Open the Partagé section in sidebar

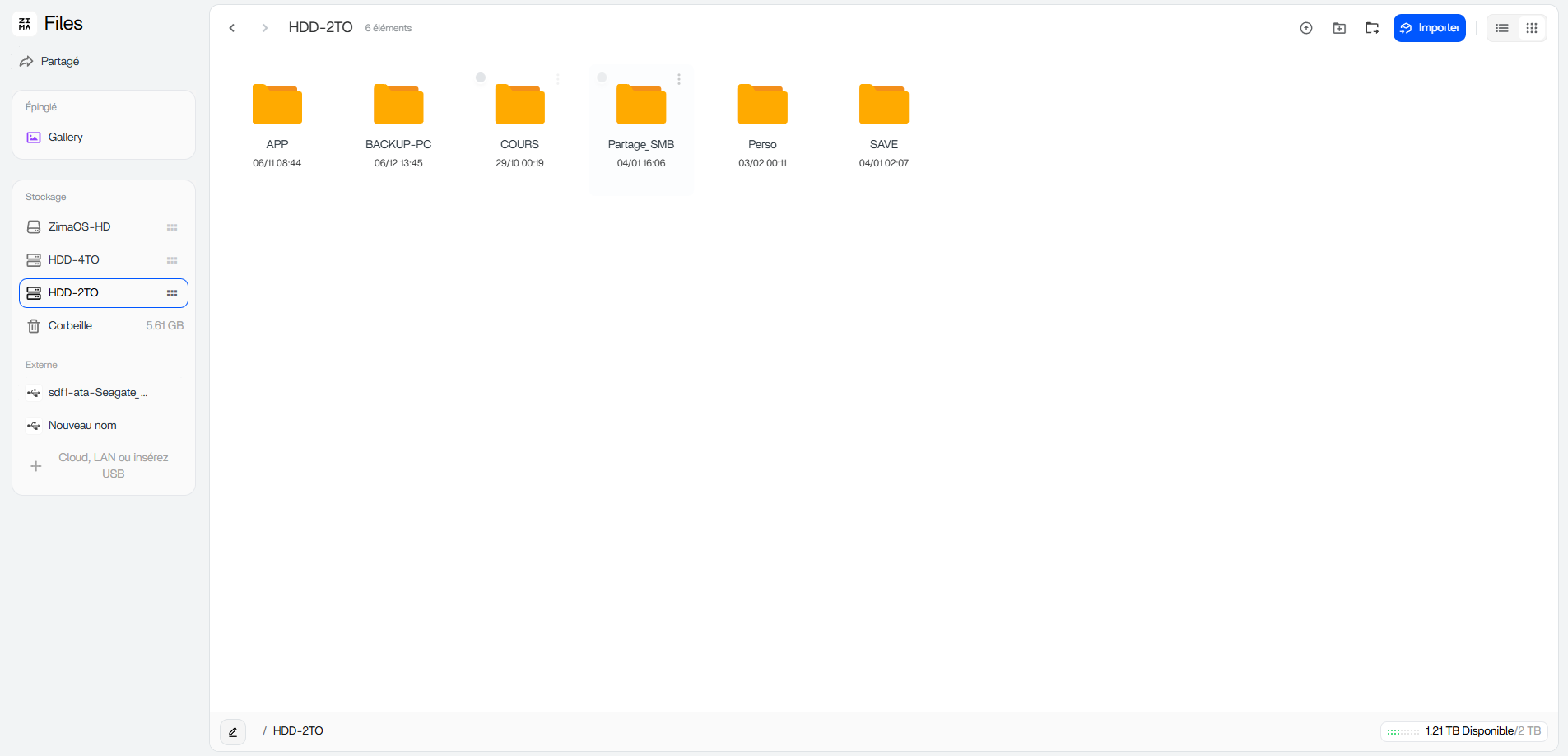59,62
